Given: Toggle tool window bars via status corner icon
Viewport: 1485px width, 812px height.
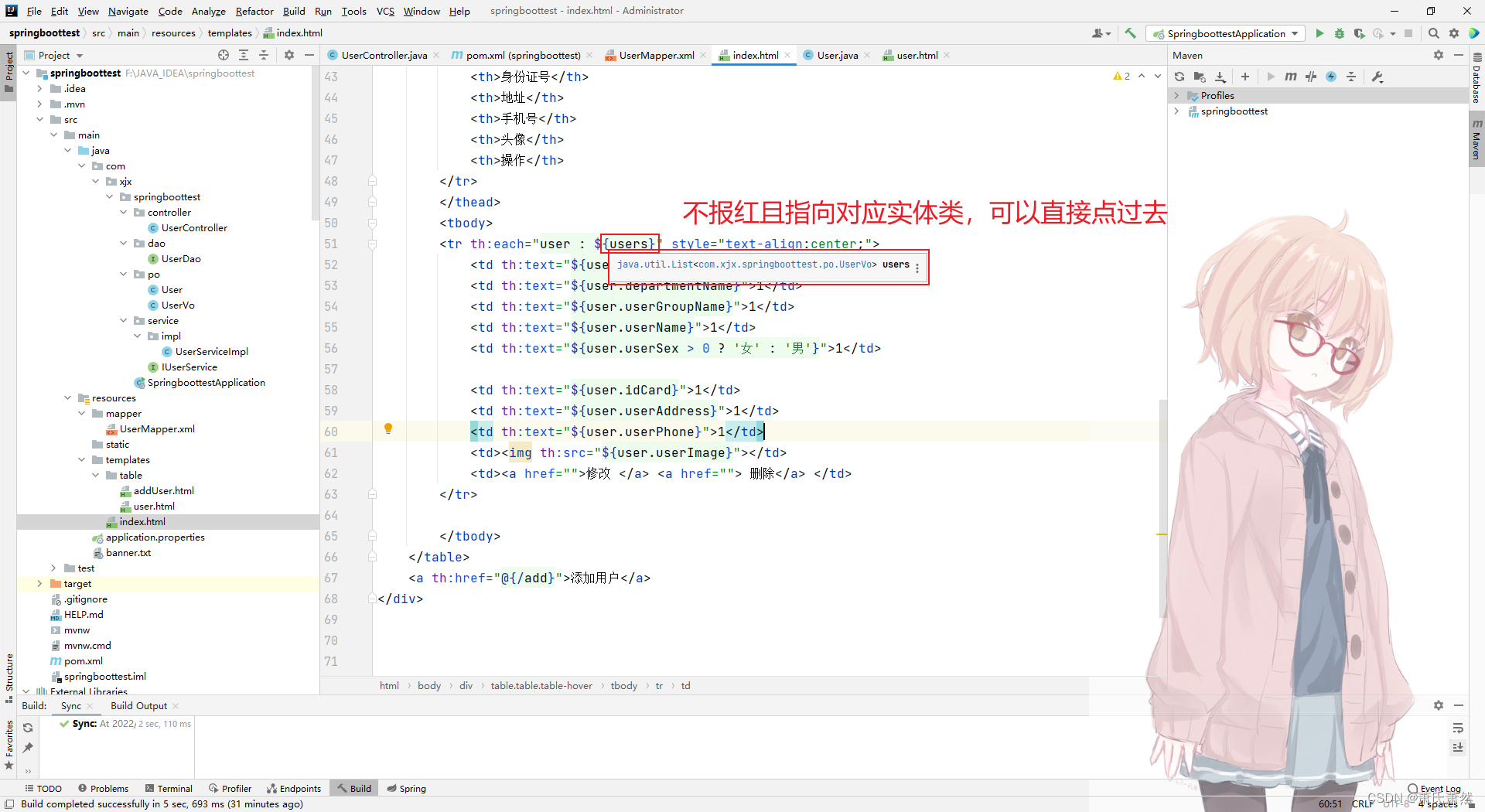Looking at the screenshot, I should 9,804.
